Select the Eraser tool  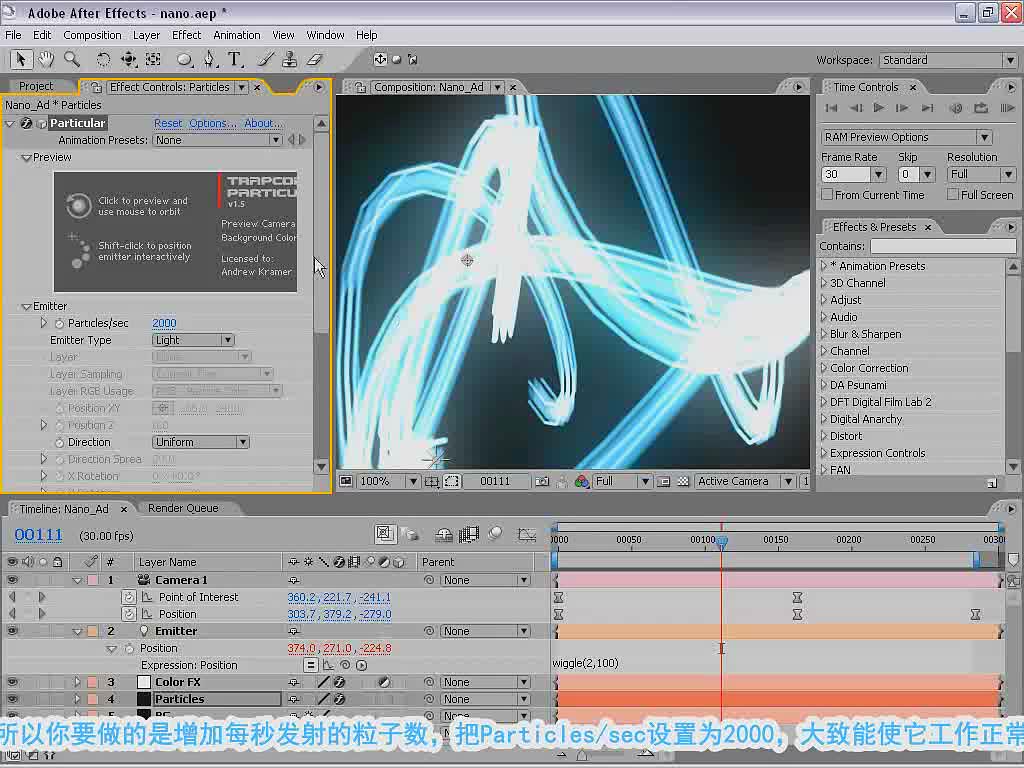pos(315,59)
